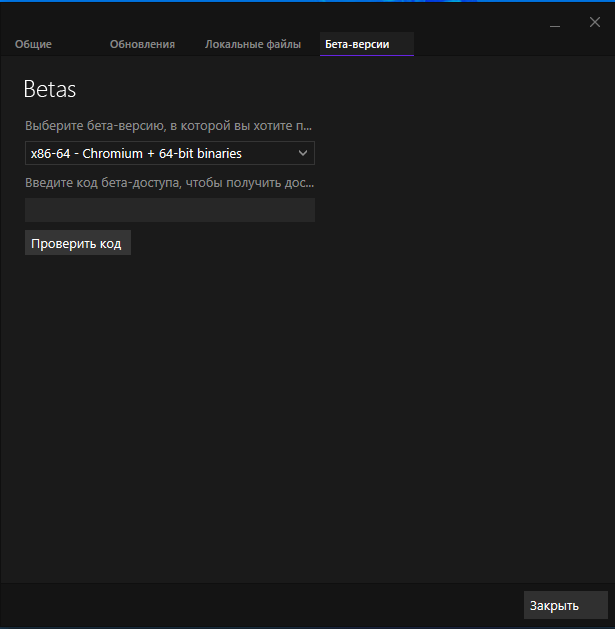
Task: Close the window with the X icon
Action: tap(594, 22)
